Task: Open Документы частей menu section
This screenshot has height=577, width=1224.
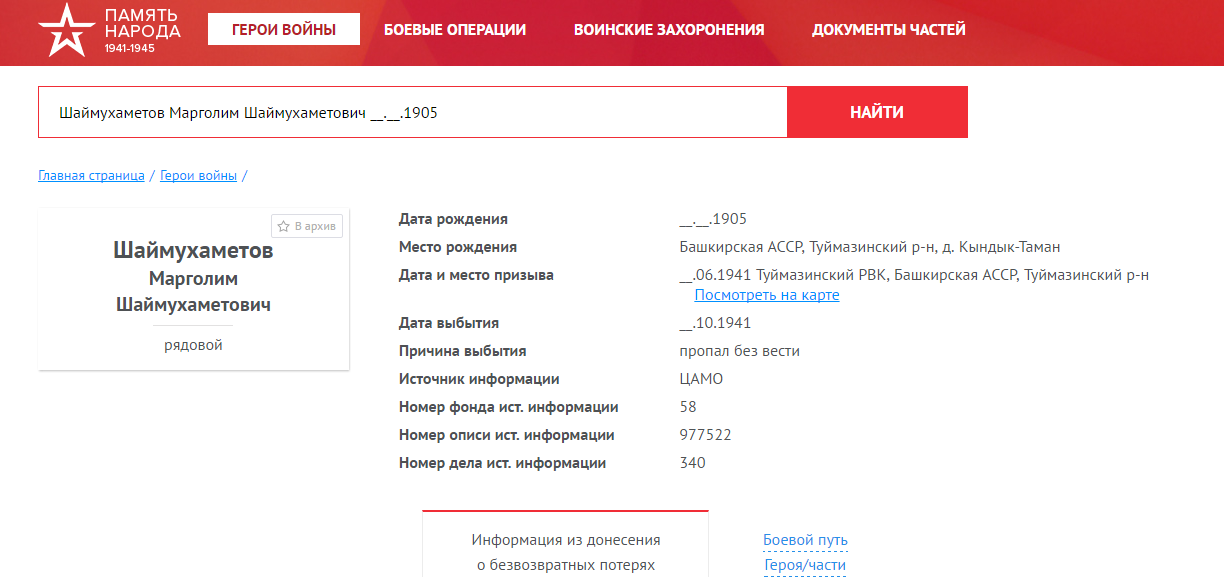Action: (889, 30)
